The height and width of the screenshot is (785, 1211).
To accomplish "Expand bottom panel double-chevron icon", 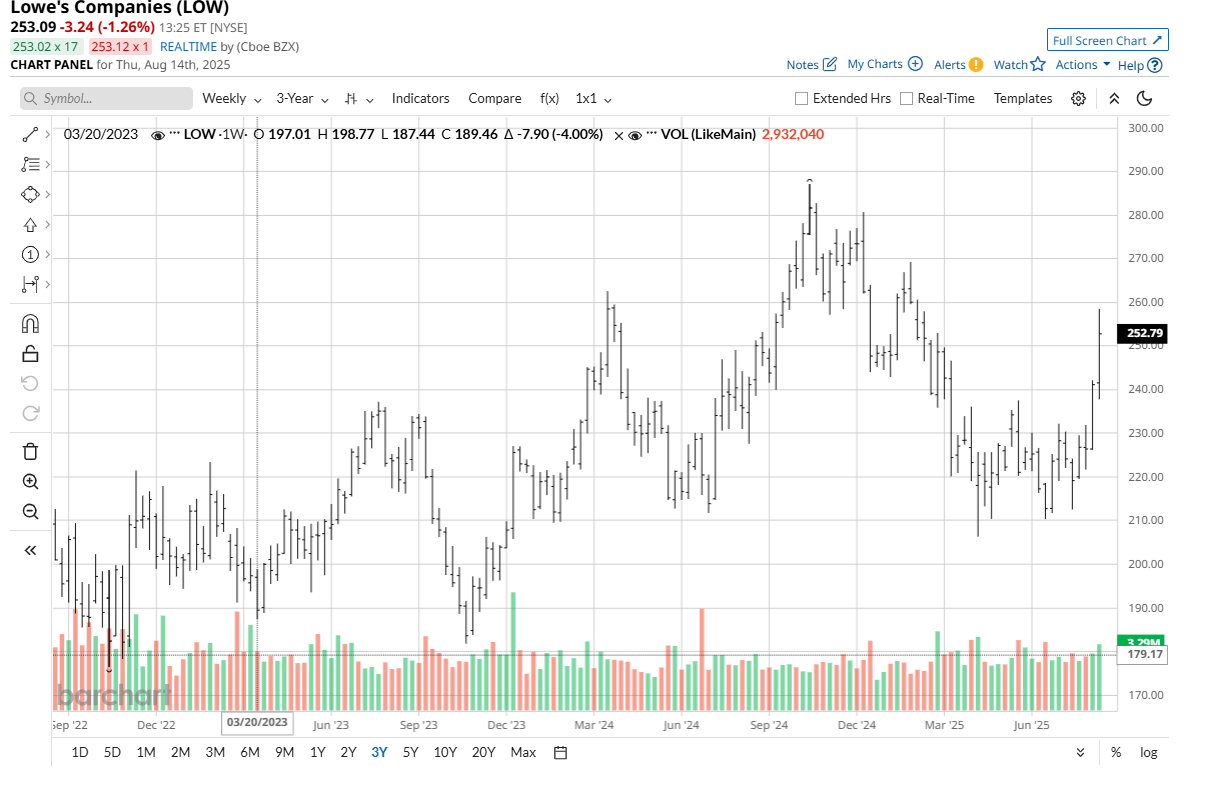I will tap(1080, 752).
